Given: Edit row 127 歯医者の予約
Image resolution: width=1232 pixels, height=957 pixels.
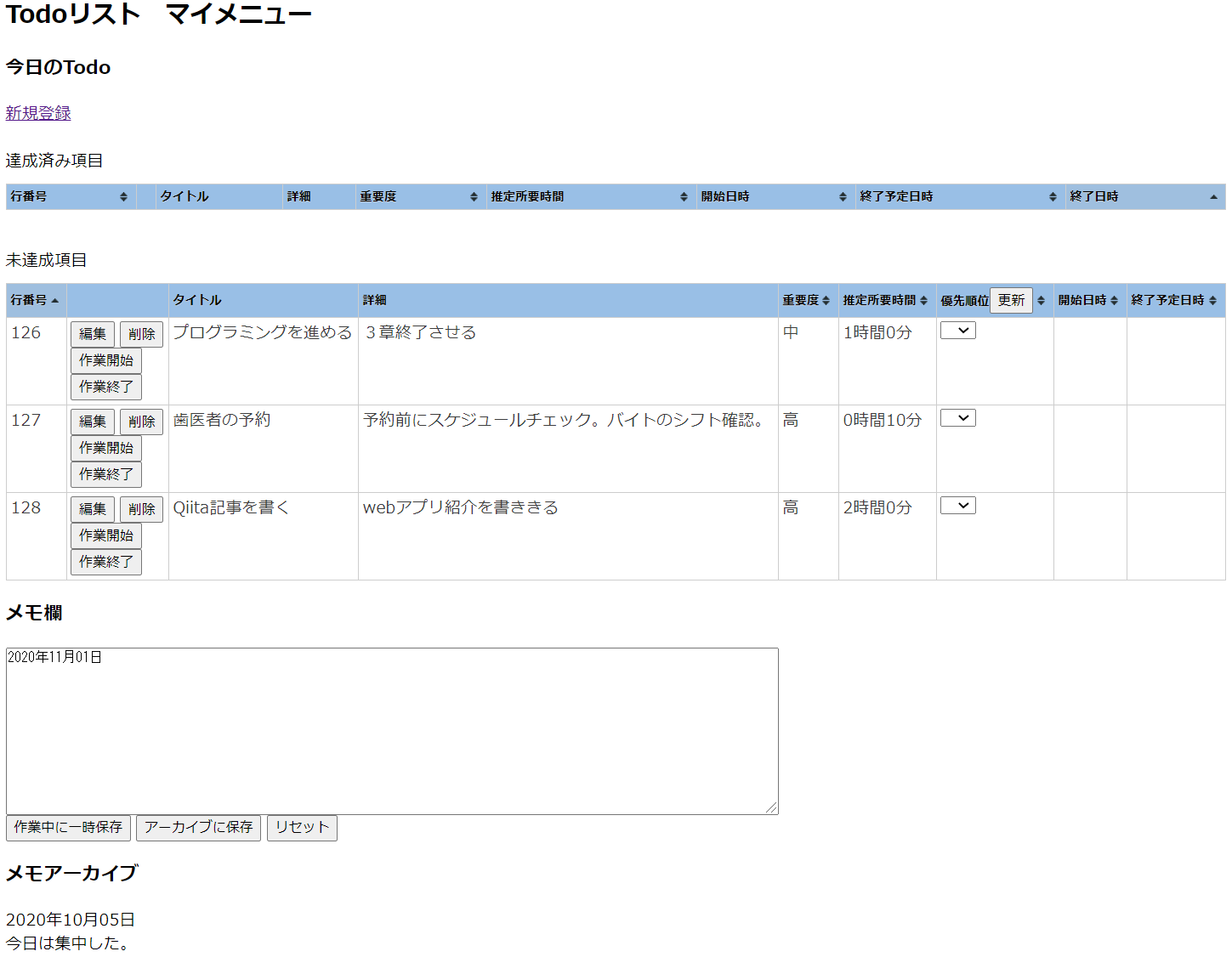Looking at the screenshot, I should pyautogui.click(x=93, y=422).
